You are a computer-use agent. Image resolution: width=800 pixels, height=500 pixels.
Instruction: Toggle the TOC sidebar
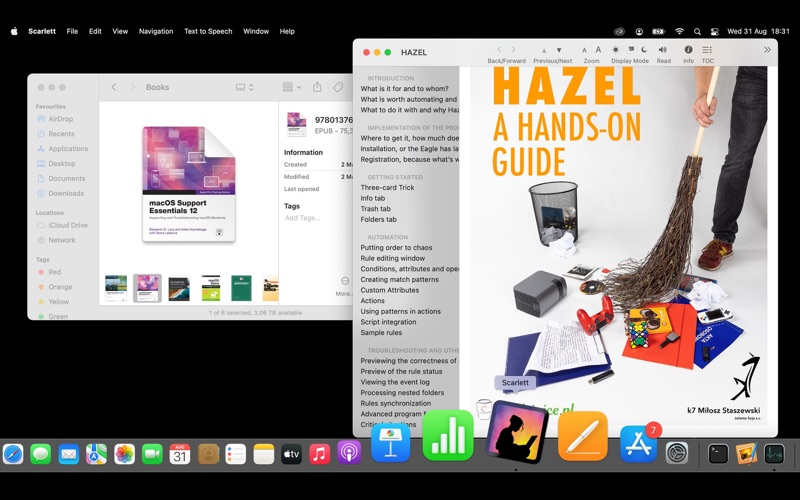(707, 50)
